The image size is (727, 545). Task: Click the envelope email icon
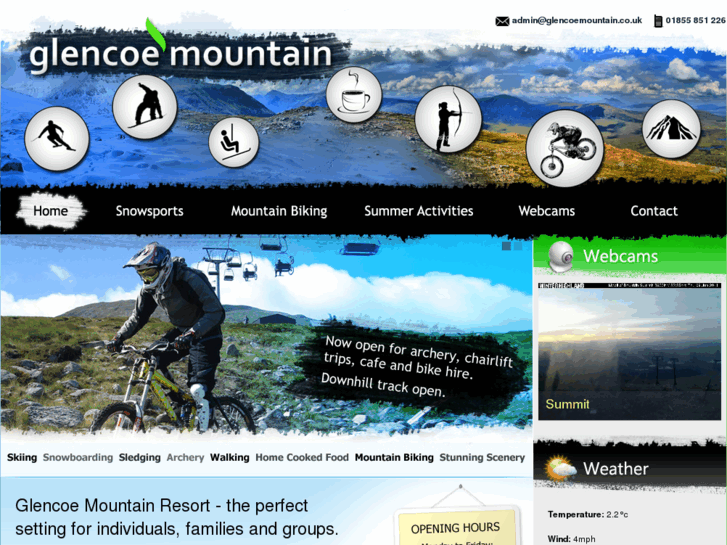(x=502, y=21)
